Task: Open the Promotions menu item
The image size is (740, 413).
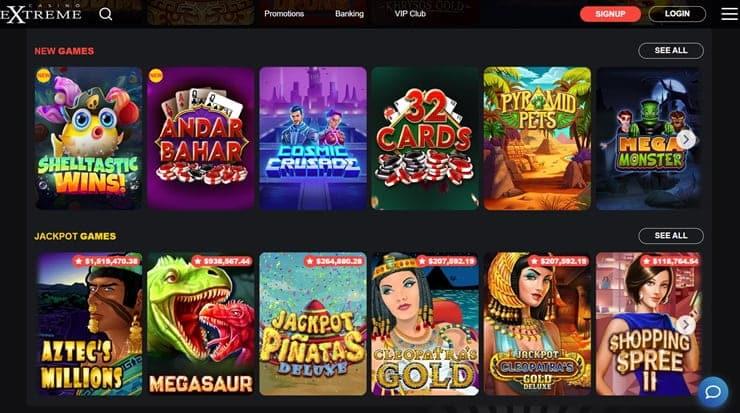Action: click(284, 14)
